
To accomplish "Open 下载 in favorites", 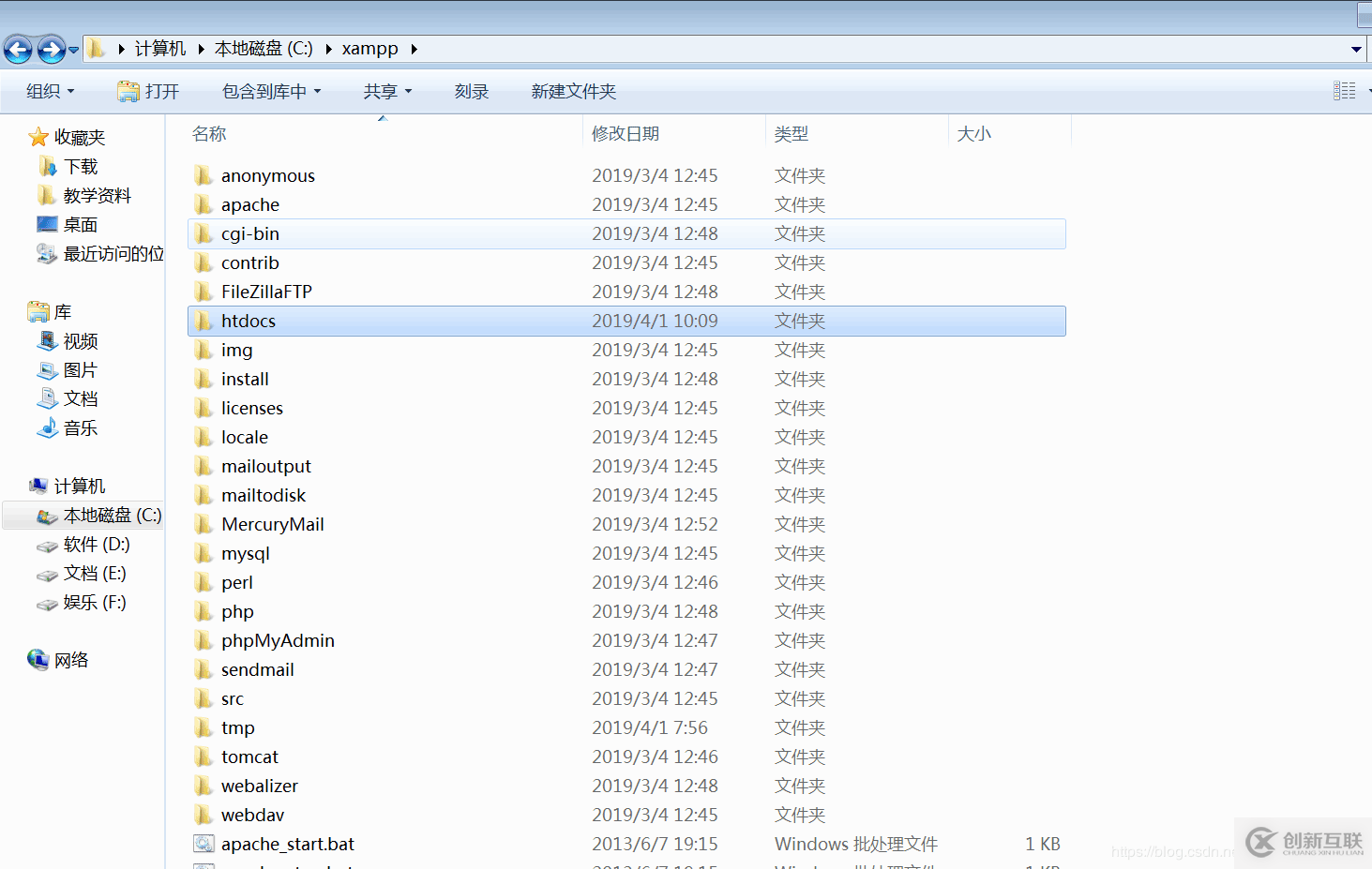I will (x=68, y=166).
